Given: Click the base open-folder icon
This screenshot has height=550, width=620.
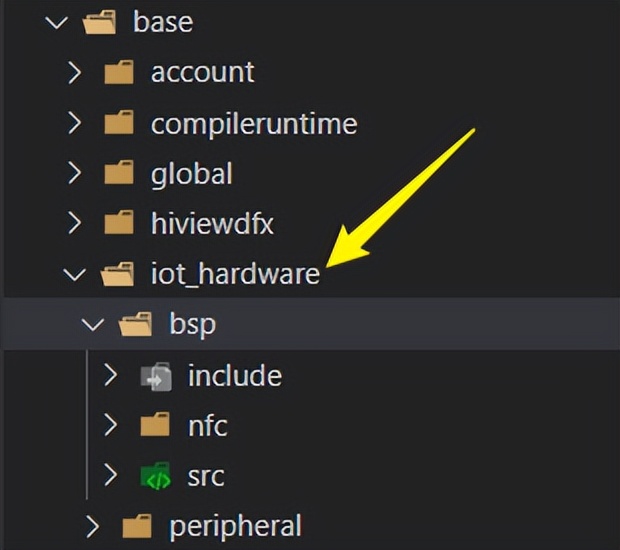Looking at the screenshot, I should pos(99,21).
